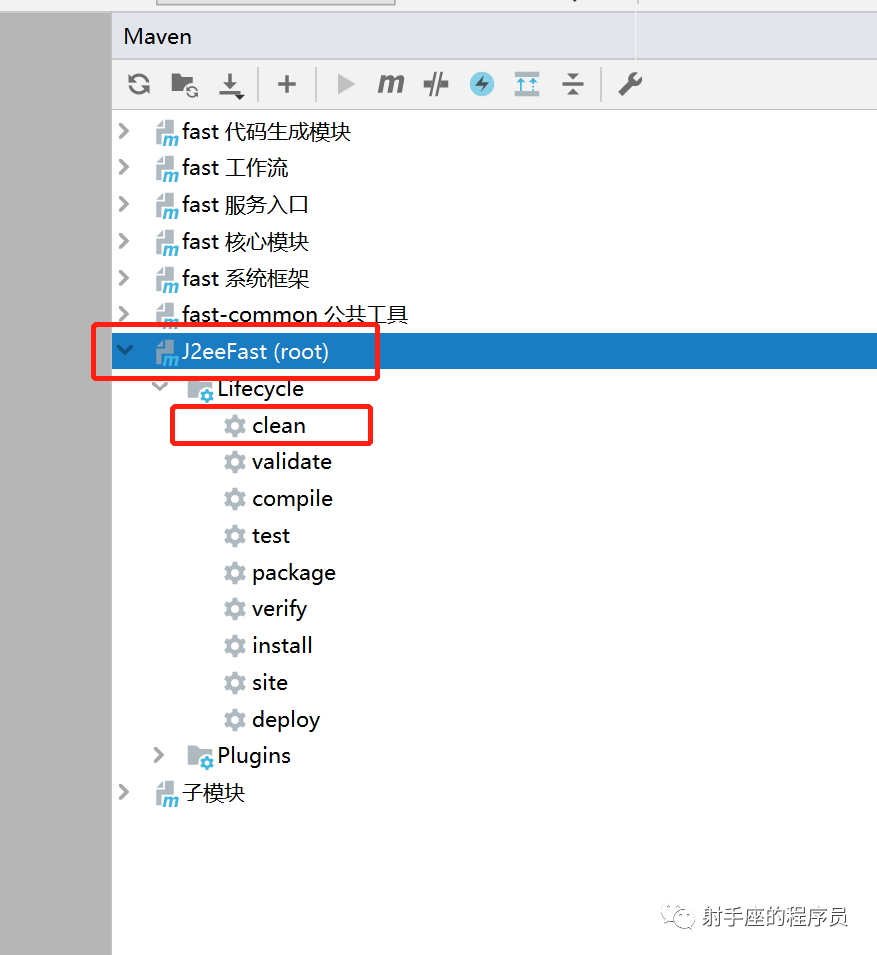Expand the fast 核心模块 node
877x955 pixels.
pyautogui.click(x=124, y=241)
